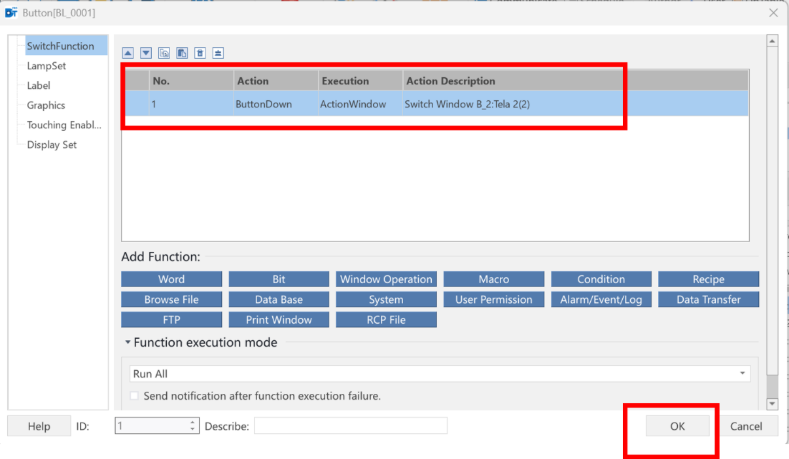Add a Word function
Image resolution: width=789 pixels, height=459 pixels.
coord(172,279)
